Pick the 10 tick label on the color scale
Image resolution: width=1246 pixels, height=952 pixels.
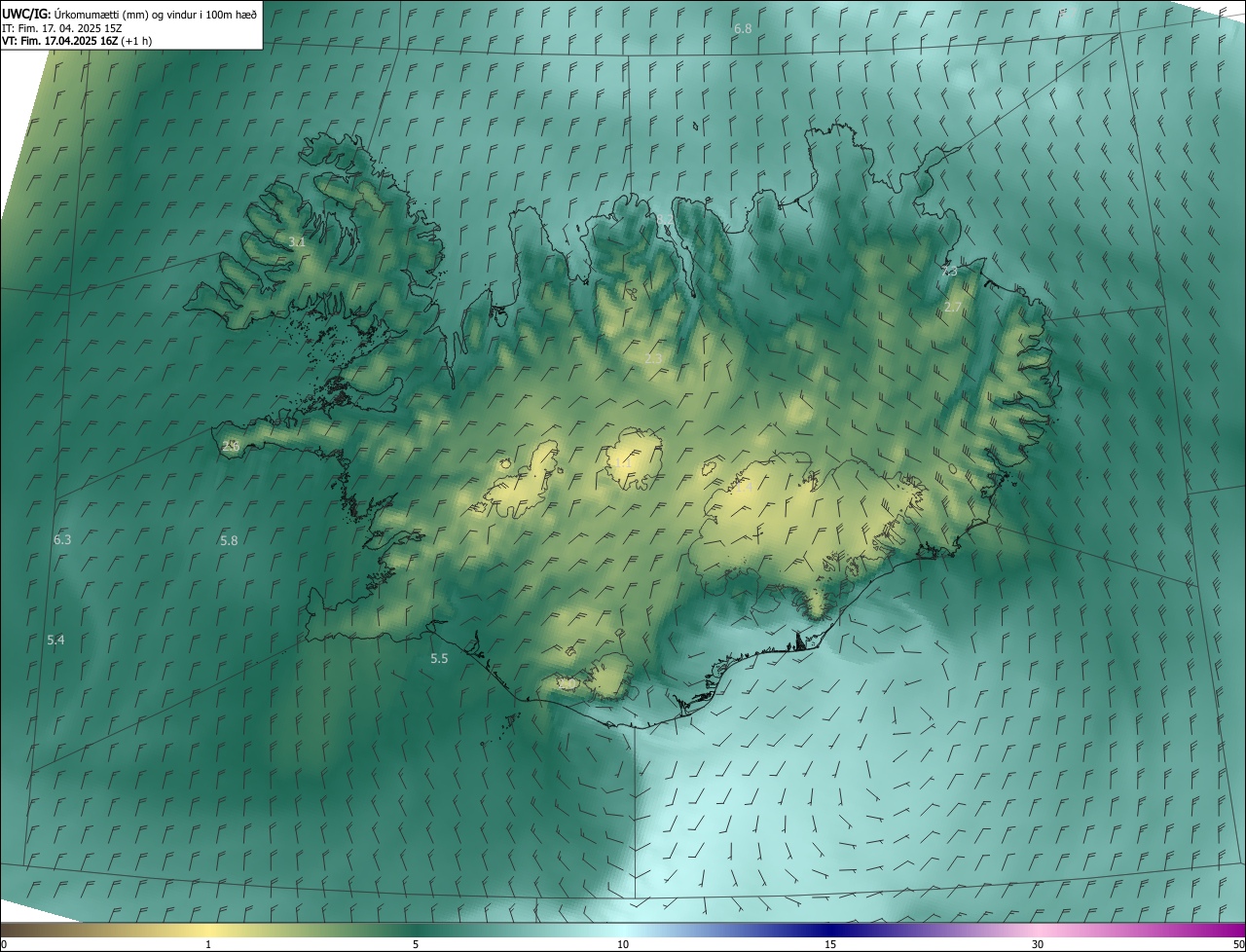click(623, 944)
